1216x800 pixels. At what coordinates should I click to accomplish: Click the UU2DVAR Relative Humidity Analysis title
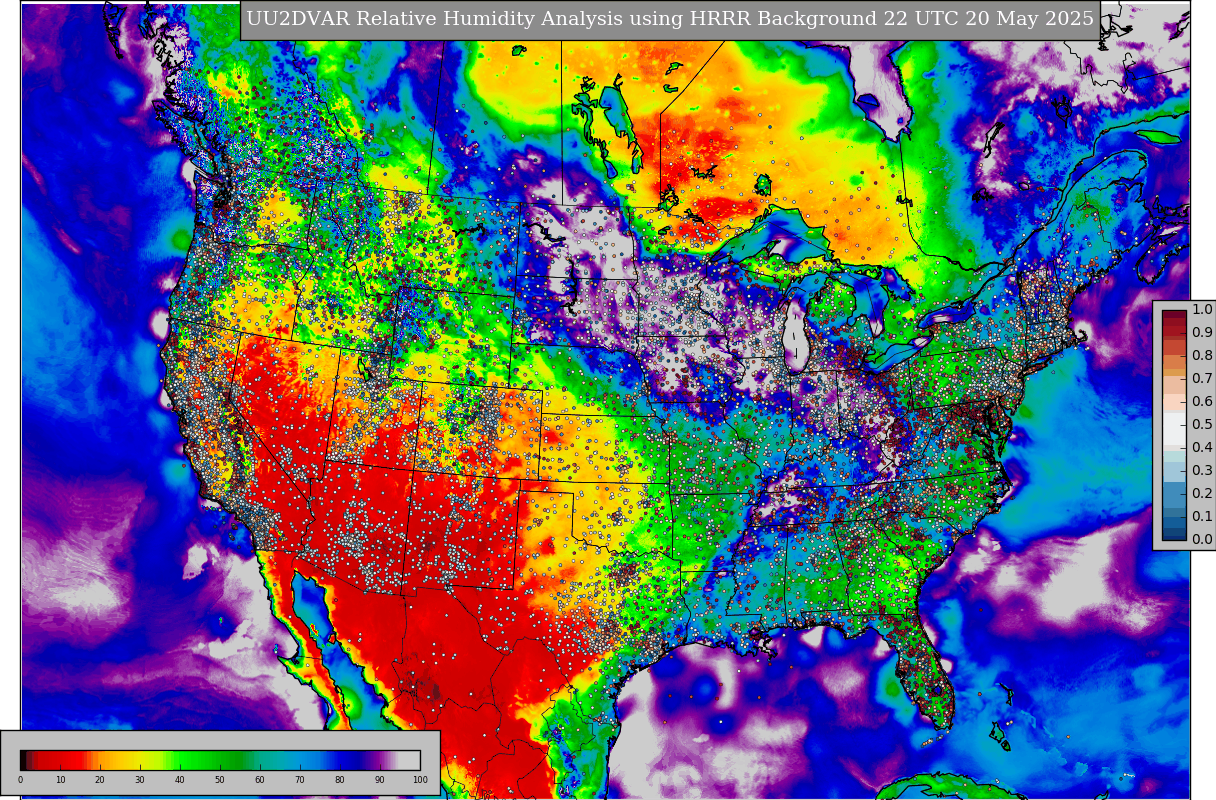(670, 19)
